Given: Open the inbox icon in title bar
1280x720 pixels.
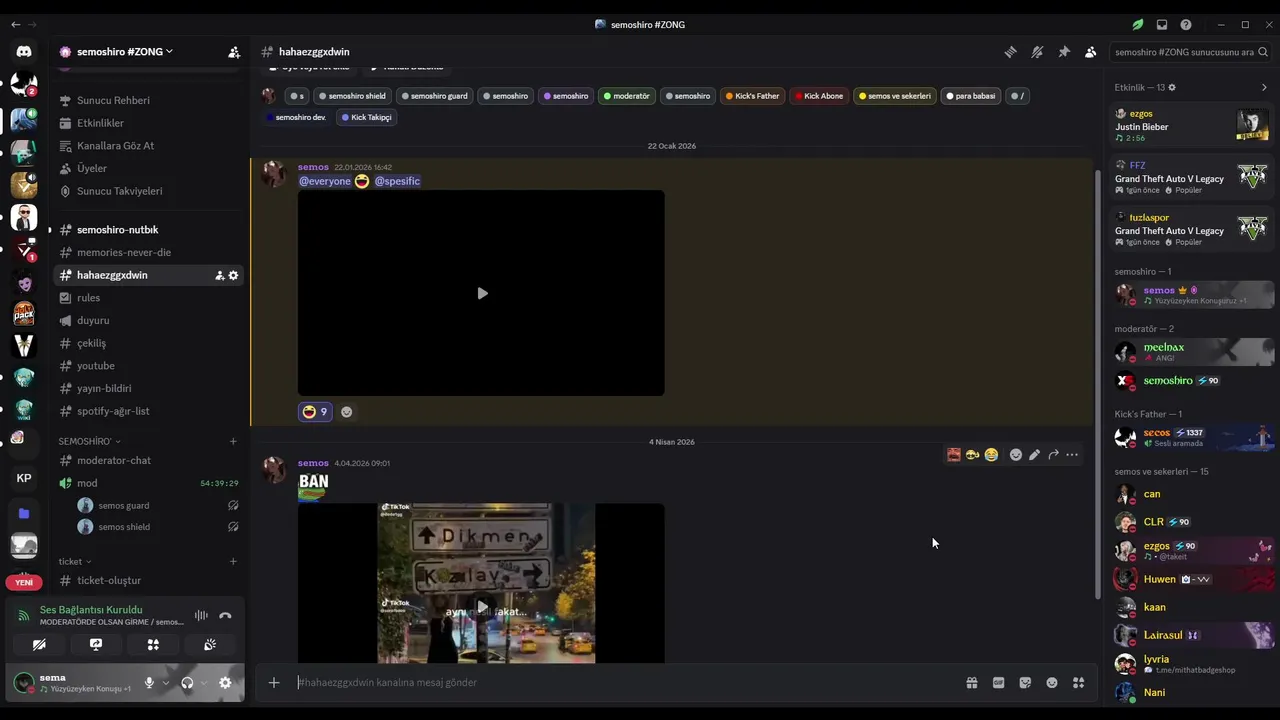Looking at the screenshot, I should 1162,24.
